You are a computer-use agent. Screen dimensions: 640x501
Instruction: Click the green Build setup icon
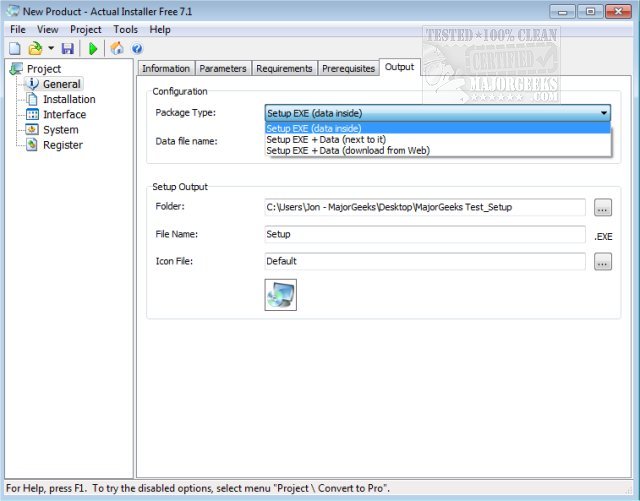click(93, 49)
